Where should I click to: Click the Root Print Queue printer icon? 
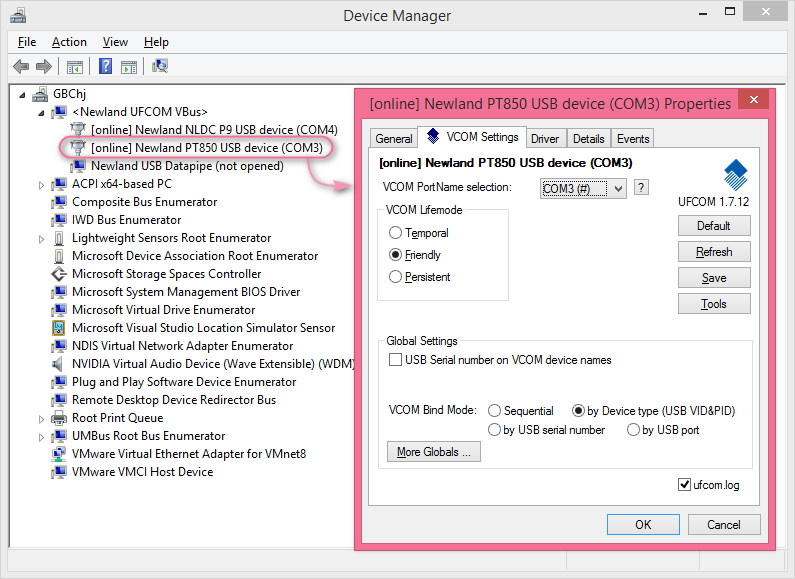click(59, 418)
